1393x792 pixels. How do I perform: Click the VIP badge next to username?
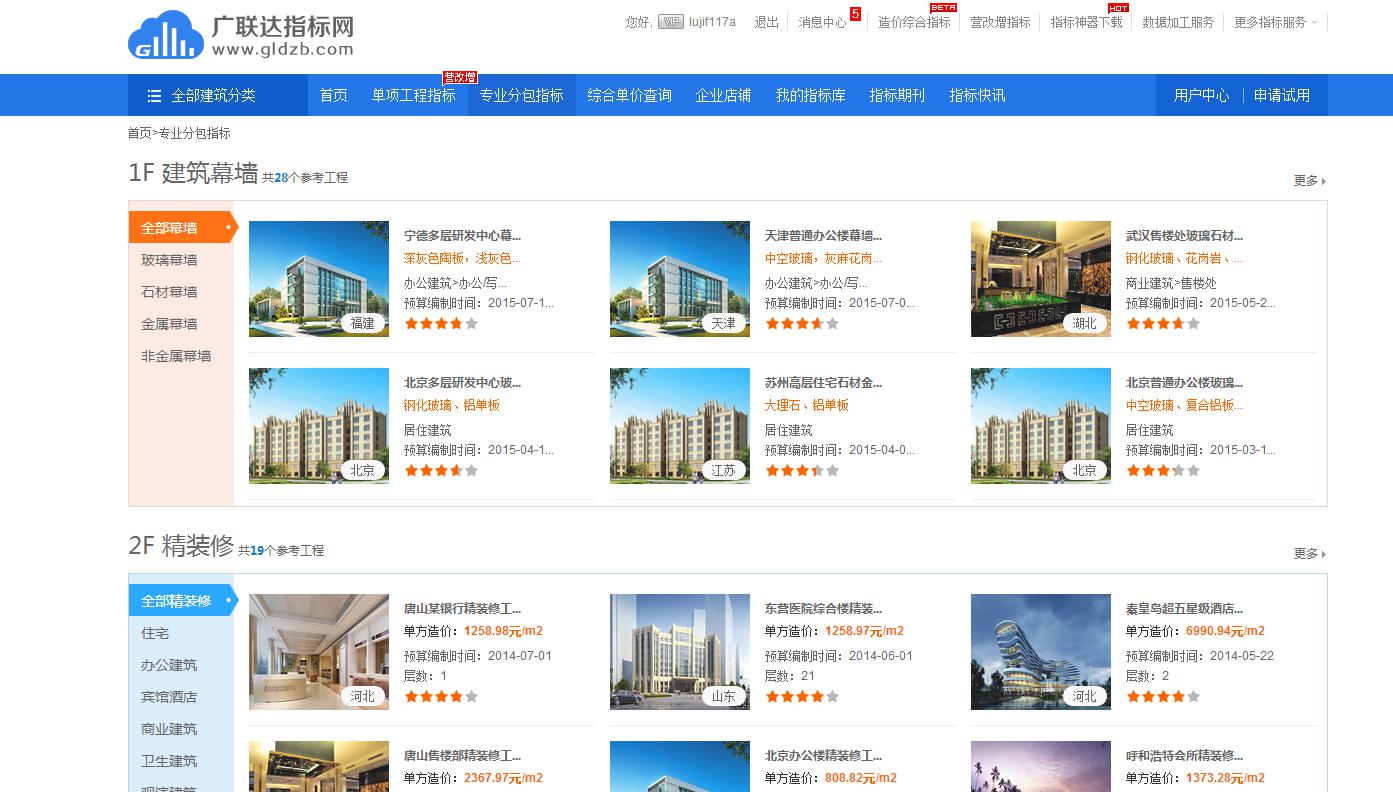[670, 22]
